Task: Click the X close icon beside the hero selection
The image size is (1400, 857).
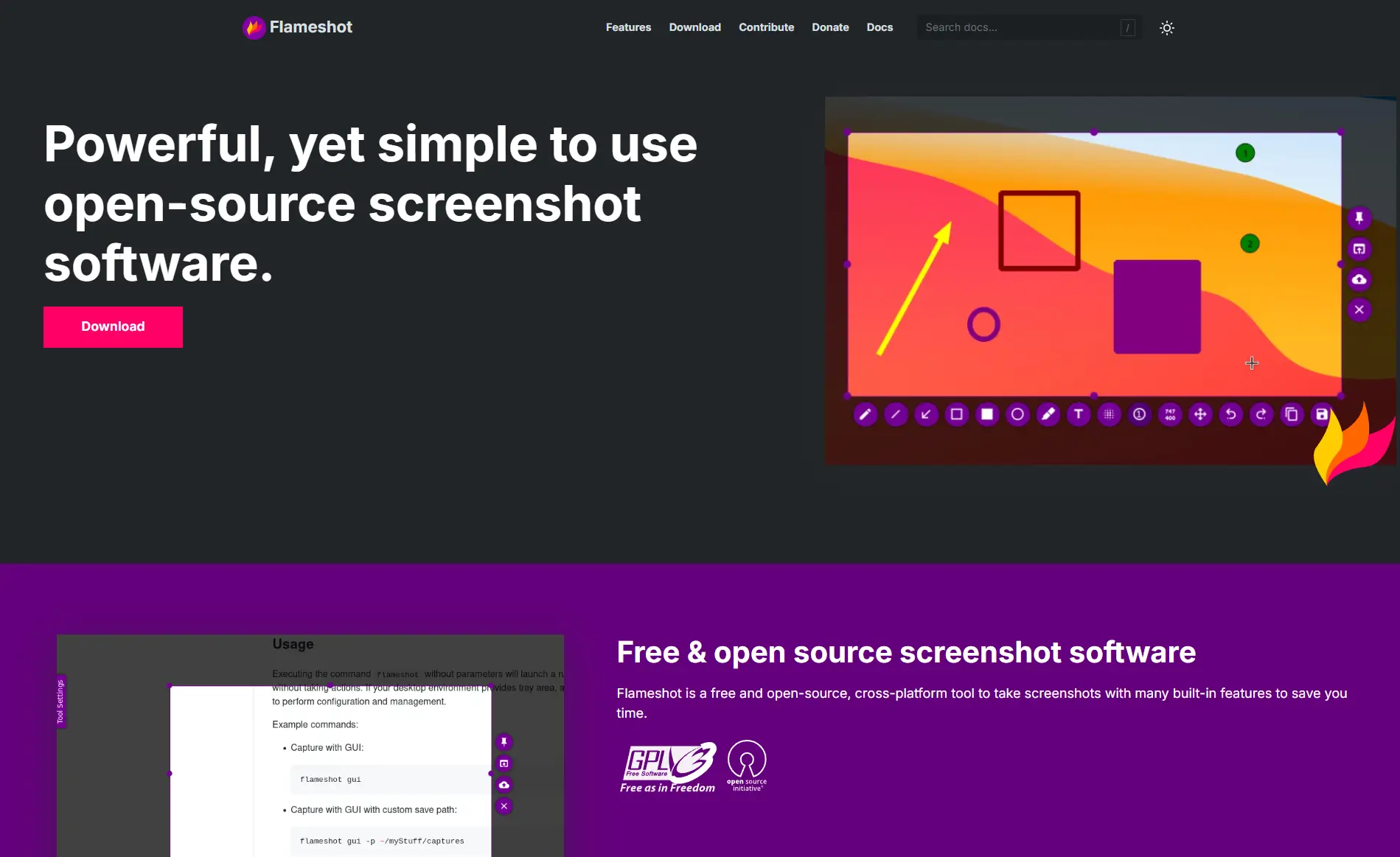Action: click(x=1359, y=309)
